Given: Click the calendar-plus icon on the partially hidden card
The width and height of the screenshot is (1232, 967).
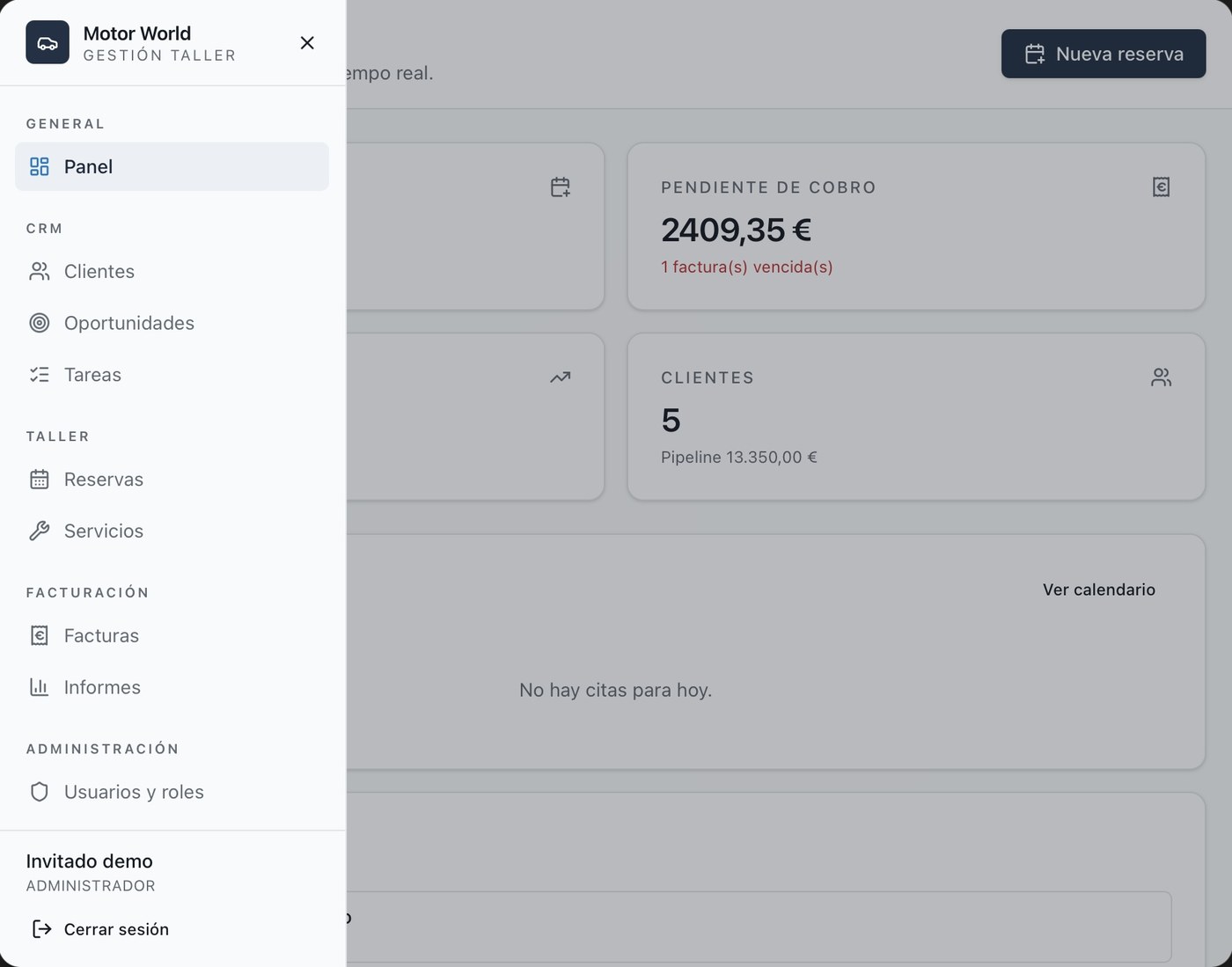Looking at the screenshot, I should tap(561, 187).
